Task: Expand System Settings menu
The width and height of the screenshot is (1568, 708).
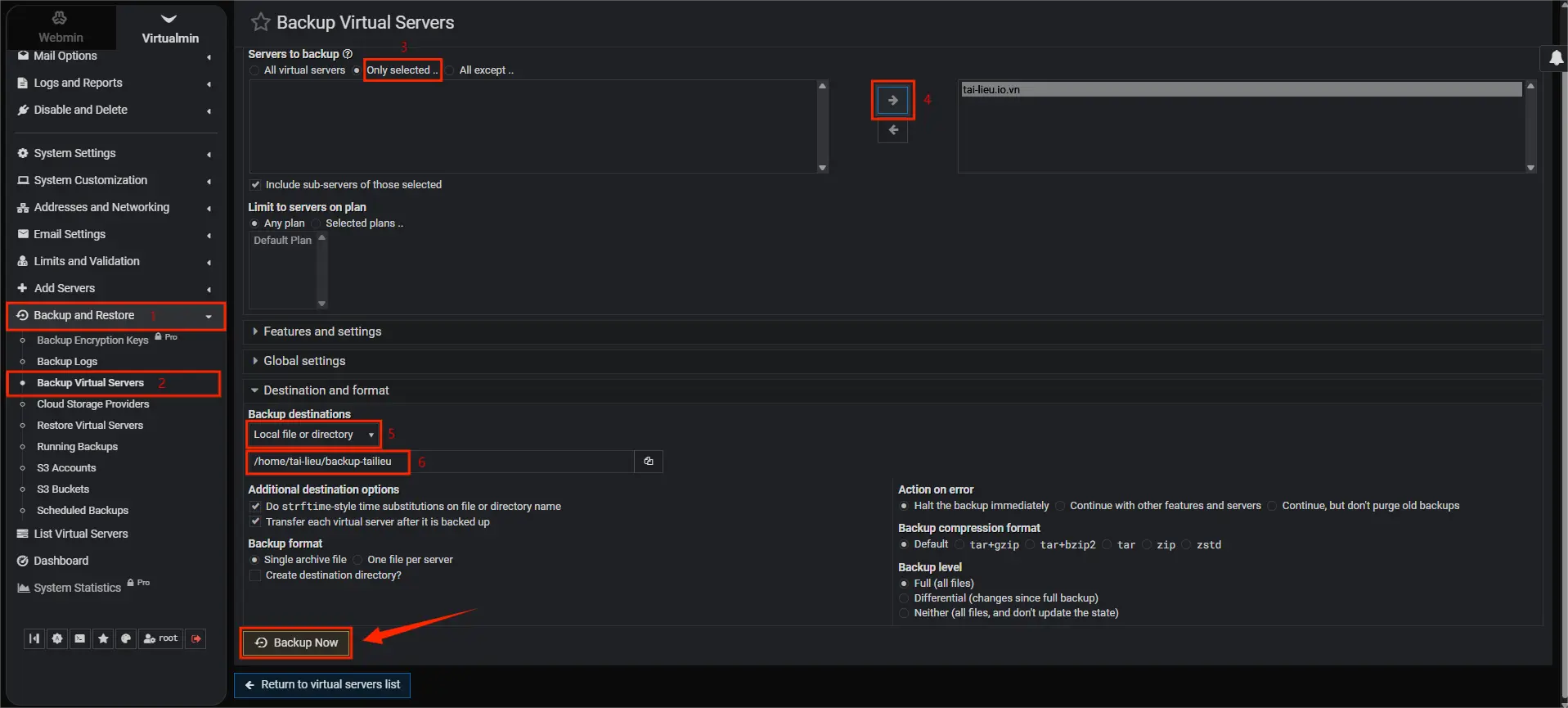Action: coord(115,153)
